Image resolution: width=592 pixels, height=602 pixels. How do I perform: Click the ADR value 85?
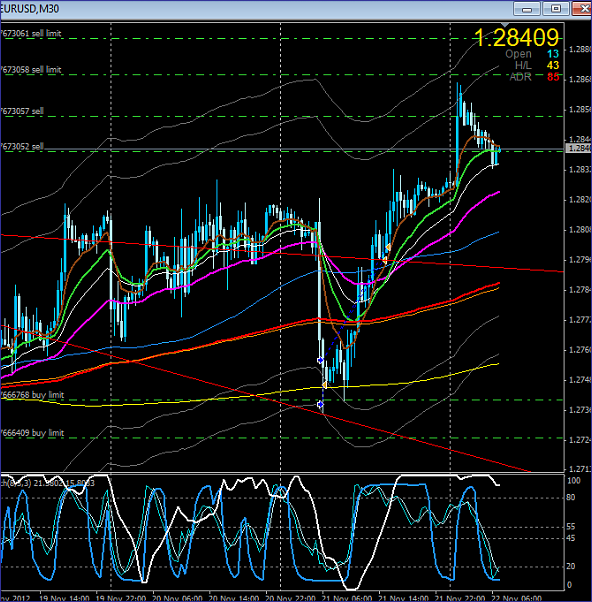coord(553,77)
